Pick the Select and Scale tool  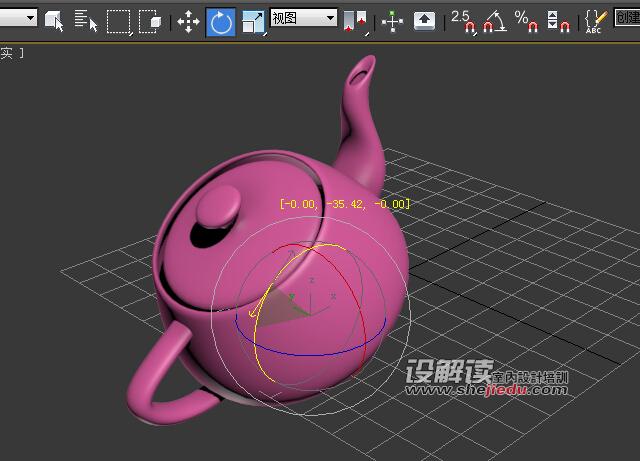(253, 20)
